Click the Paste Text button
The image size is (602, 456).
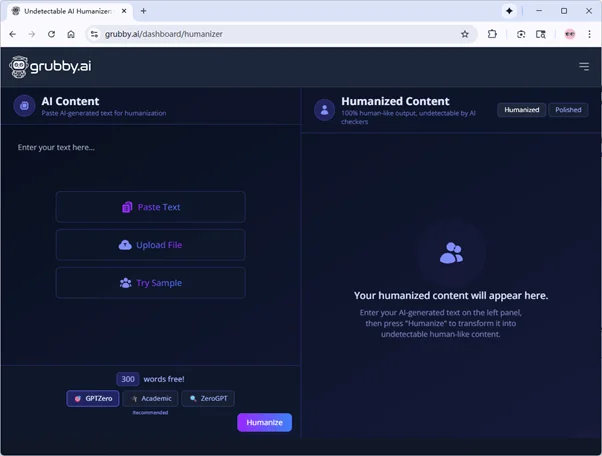[x=150, y=207]
